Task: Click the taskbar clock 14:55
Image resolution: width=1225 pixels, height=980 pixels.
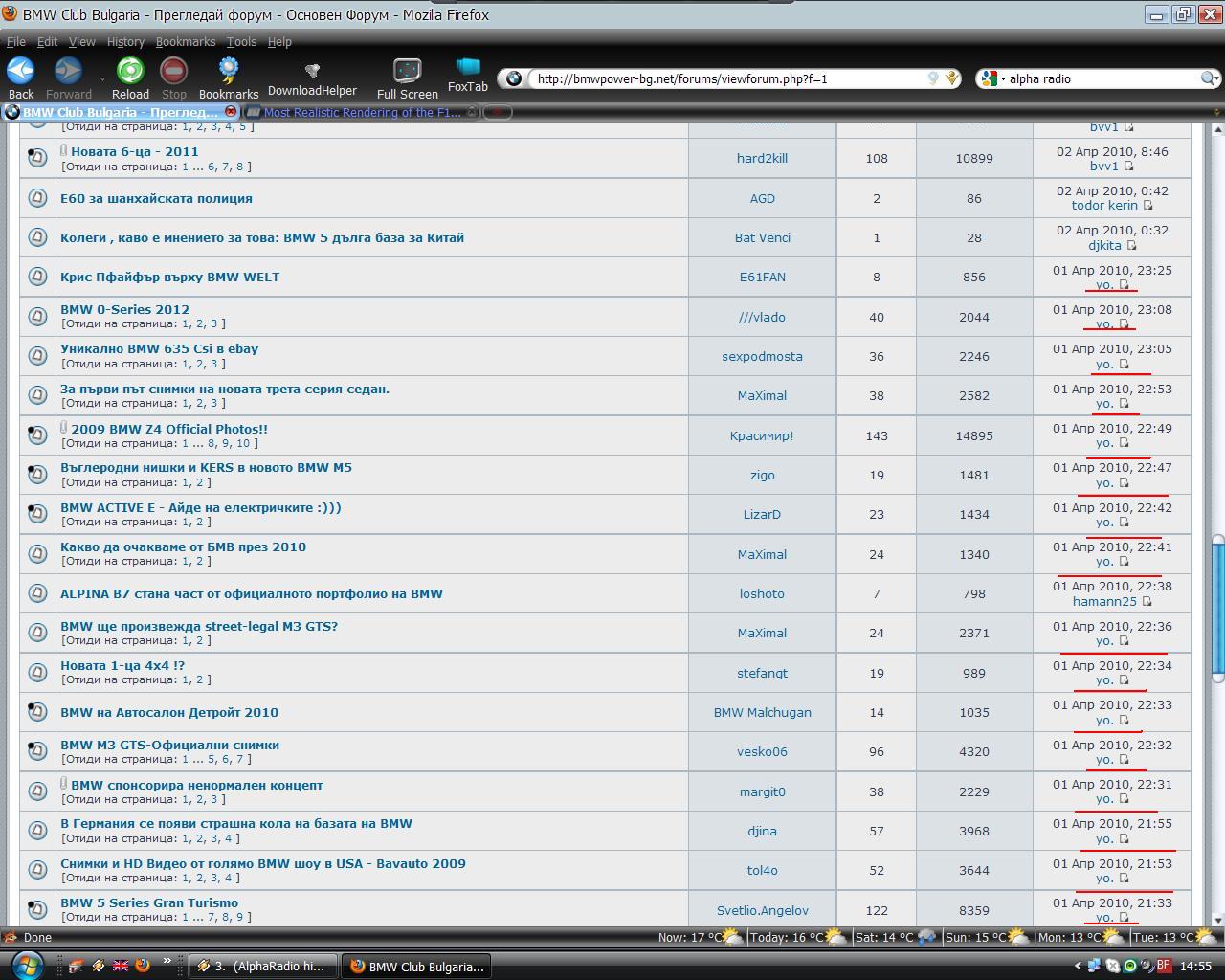Action: (x=1195, y=966)
